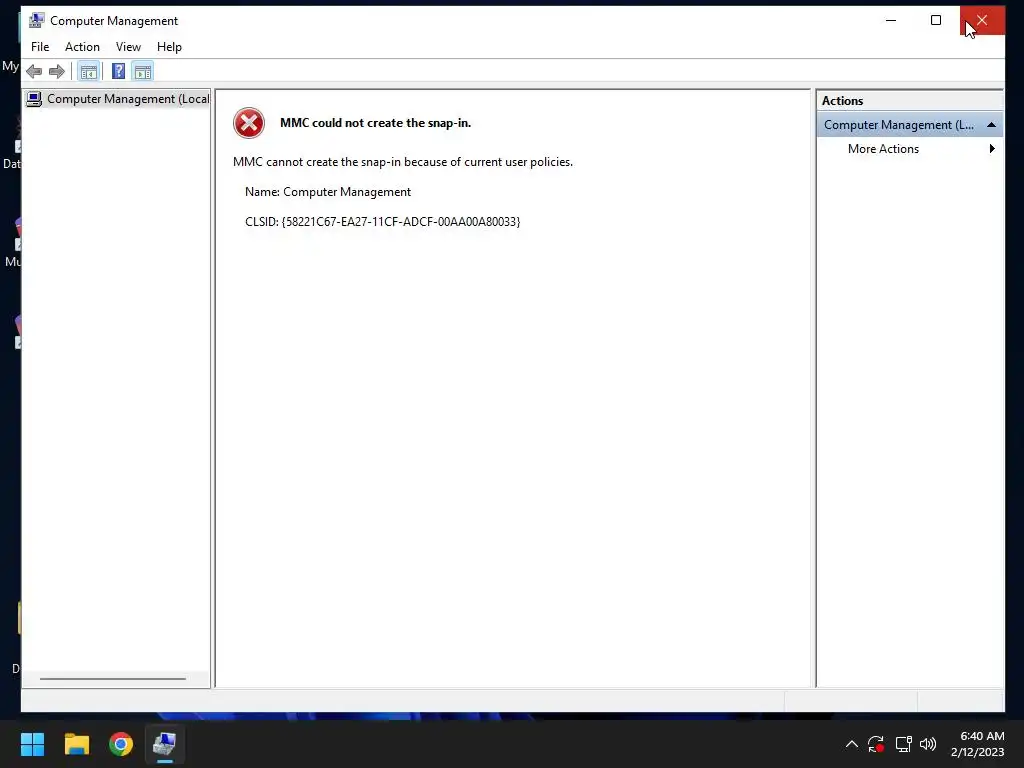Open the taskbar clock and date

(978, 744)
